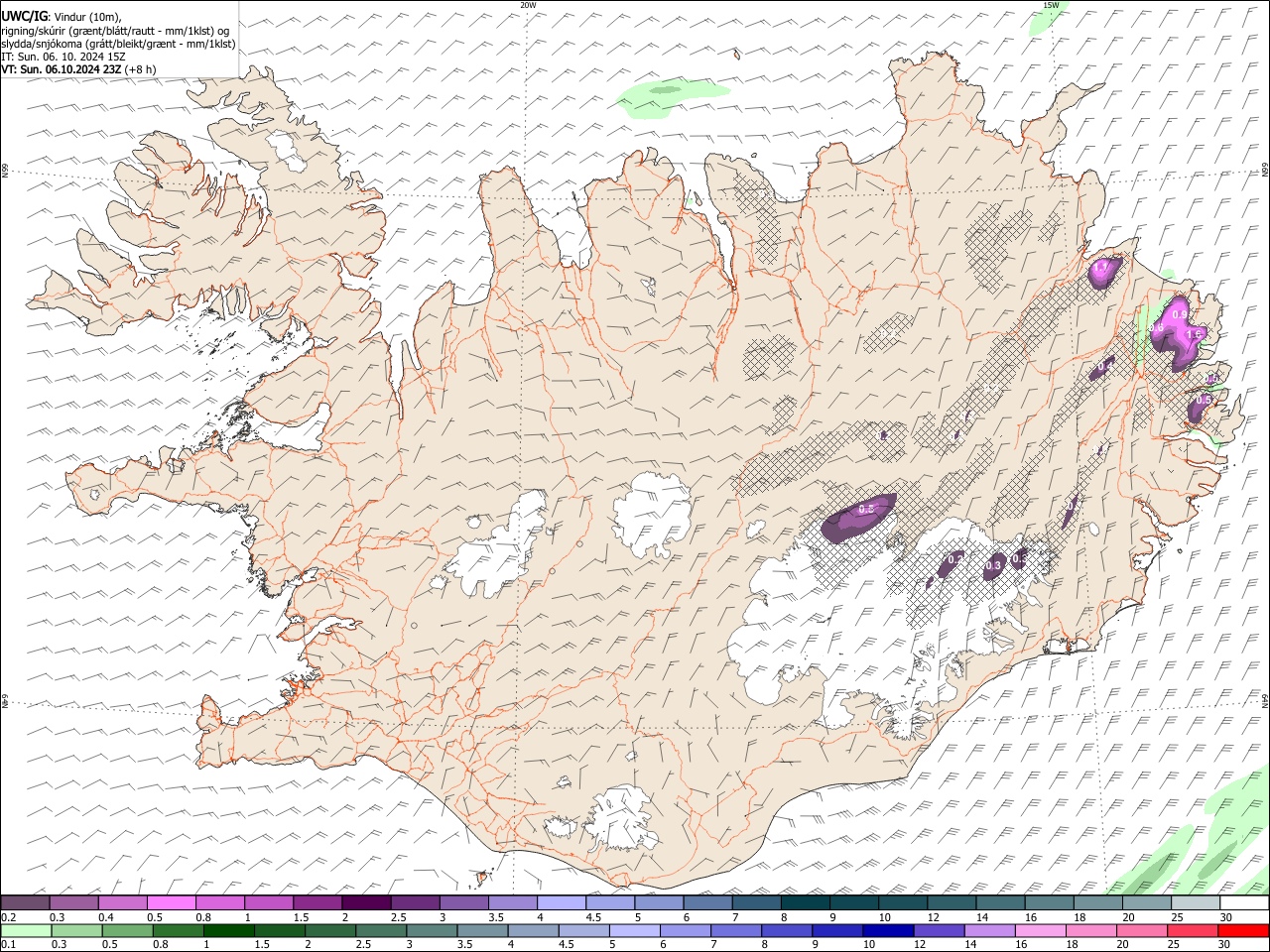The image size is (1270, 952).
Task: Click the '0.1' label in lower legend row
Action: (x=8, y=945)
